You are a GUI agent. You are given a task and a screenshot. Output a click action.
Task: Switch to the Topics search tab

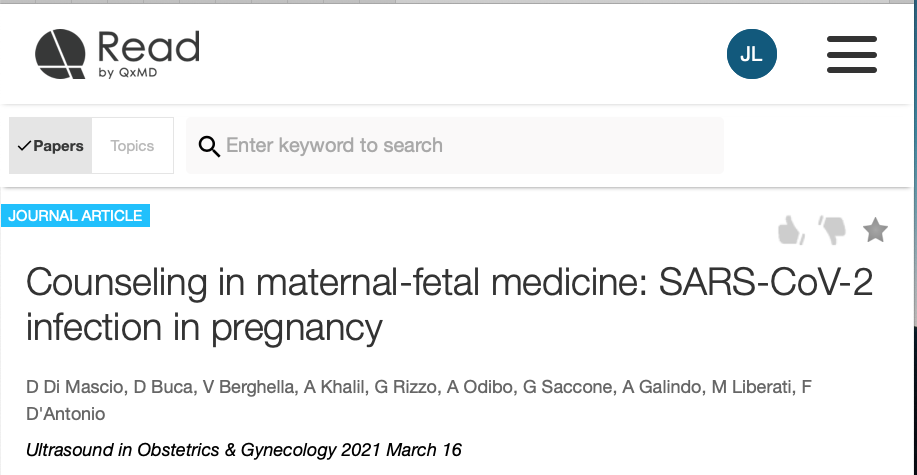tap(132, 146)
